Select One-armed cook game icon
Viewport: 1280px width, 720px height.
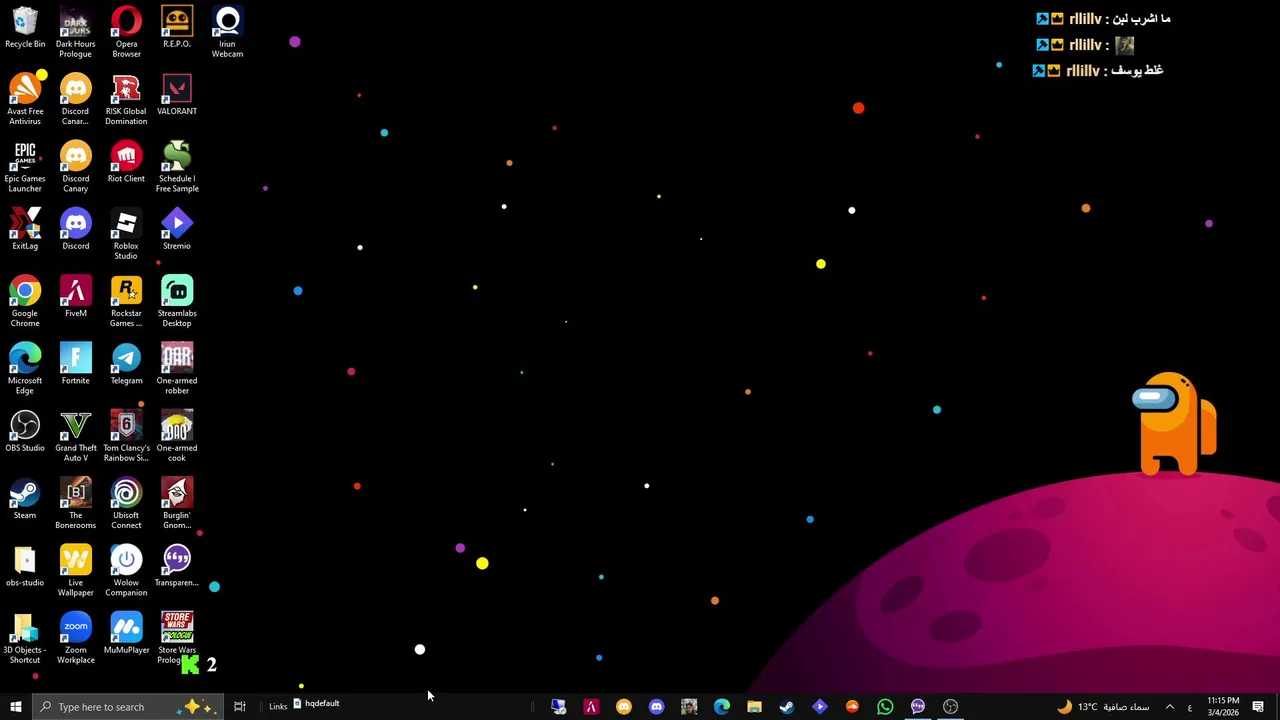177,436
